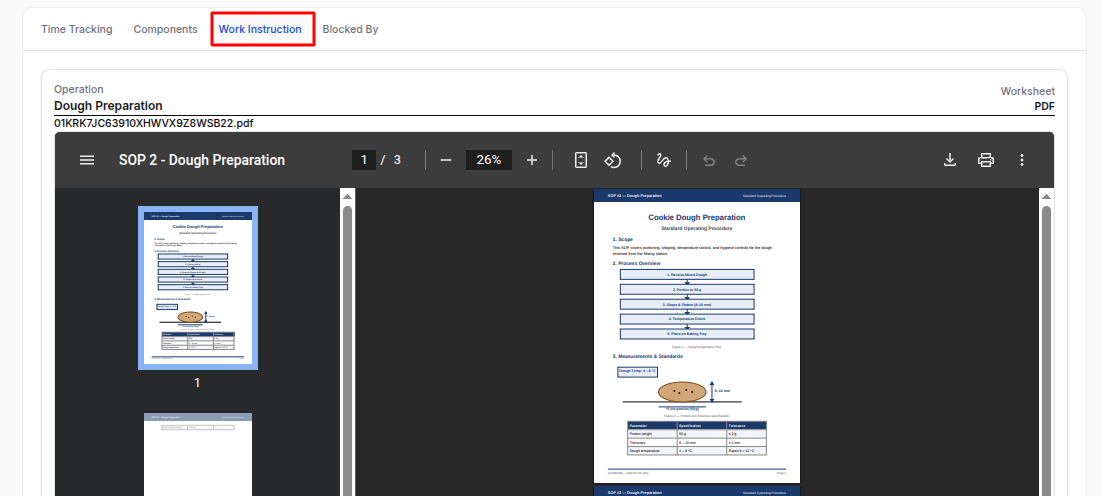Click the thumbnail panel scrollbar track

tap(347, 349)
